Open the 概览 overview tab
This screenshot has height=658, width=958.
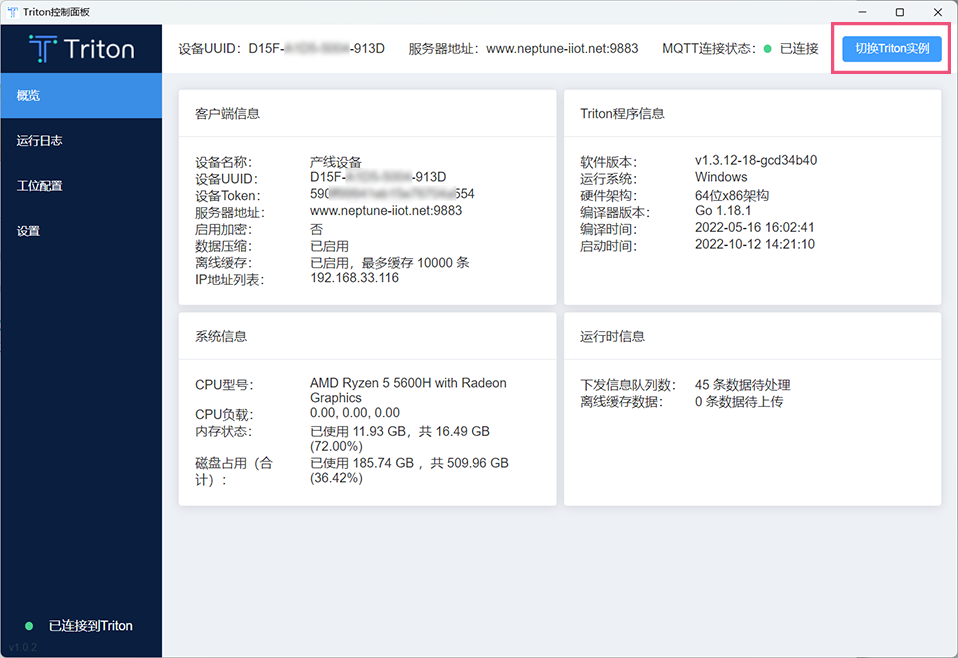click(81, 96)
